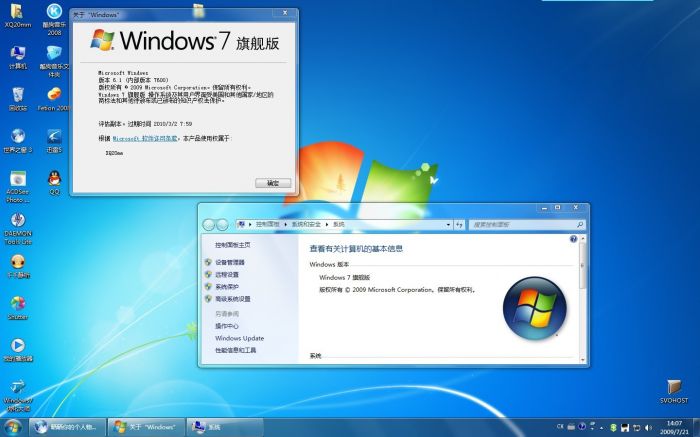Expand the chevron after Control Panel (控制面板) breadcrumb
The height and width of the screenshot is (437, 700).
point(285,225)
